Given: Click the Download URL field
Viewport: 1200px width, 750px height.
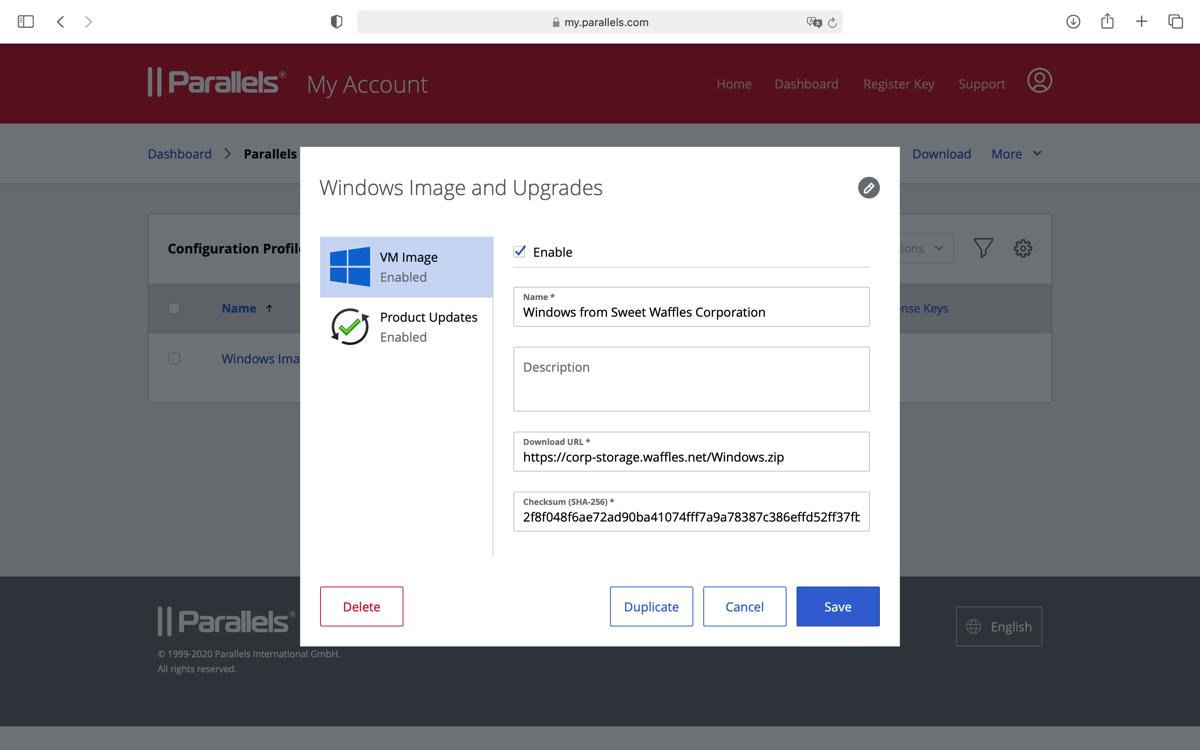Looking at the screenshot, I should tap(691, 452).
